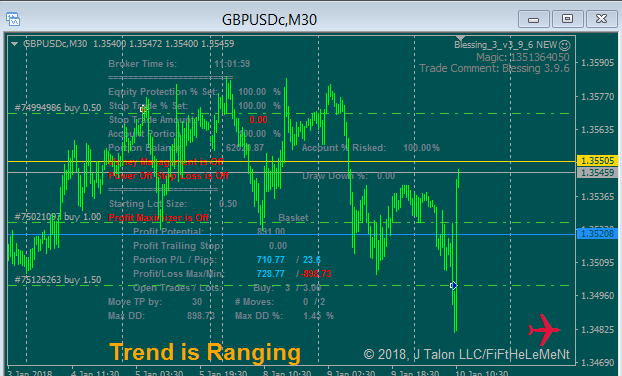Click Profit Maximizer is Off red text

158,218
